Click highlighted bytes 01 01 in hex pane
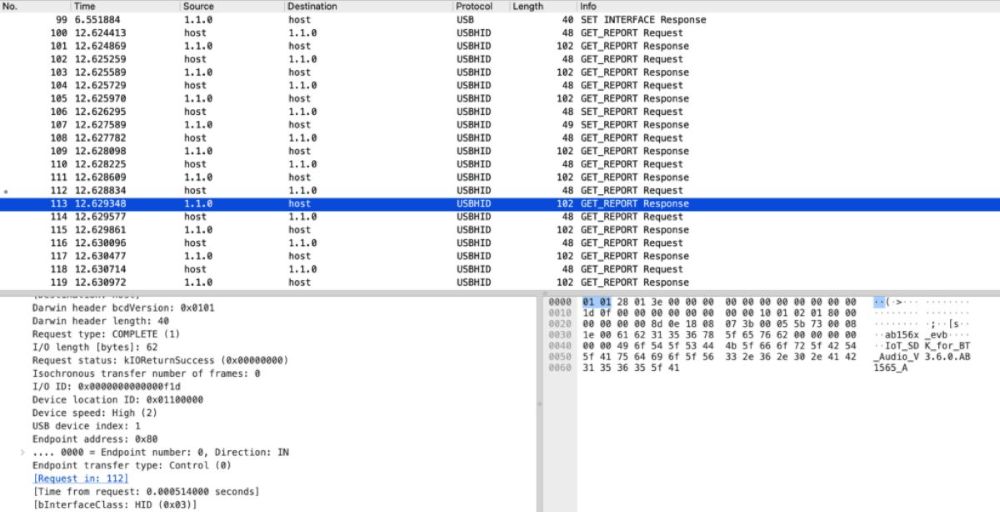This screenshot has height=512, width=1000. 597,302
